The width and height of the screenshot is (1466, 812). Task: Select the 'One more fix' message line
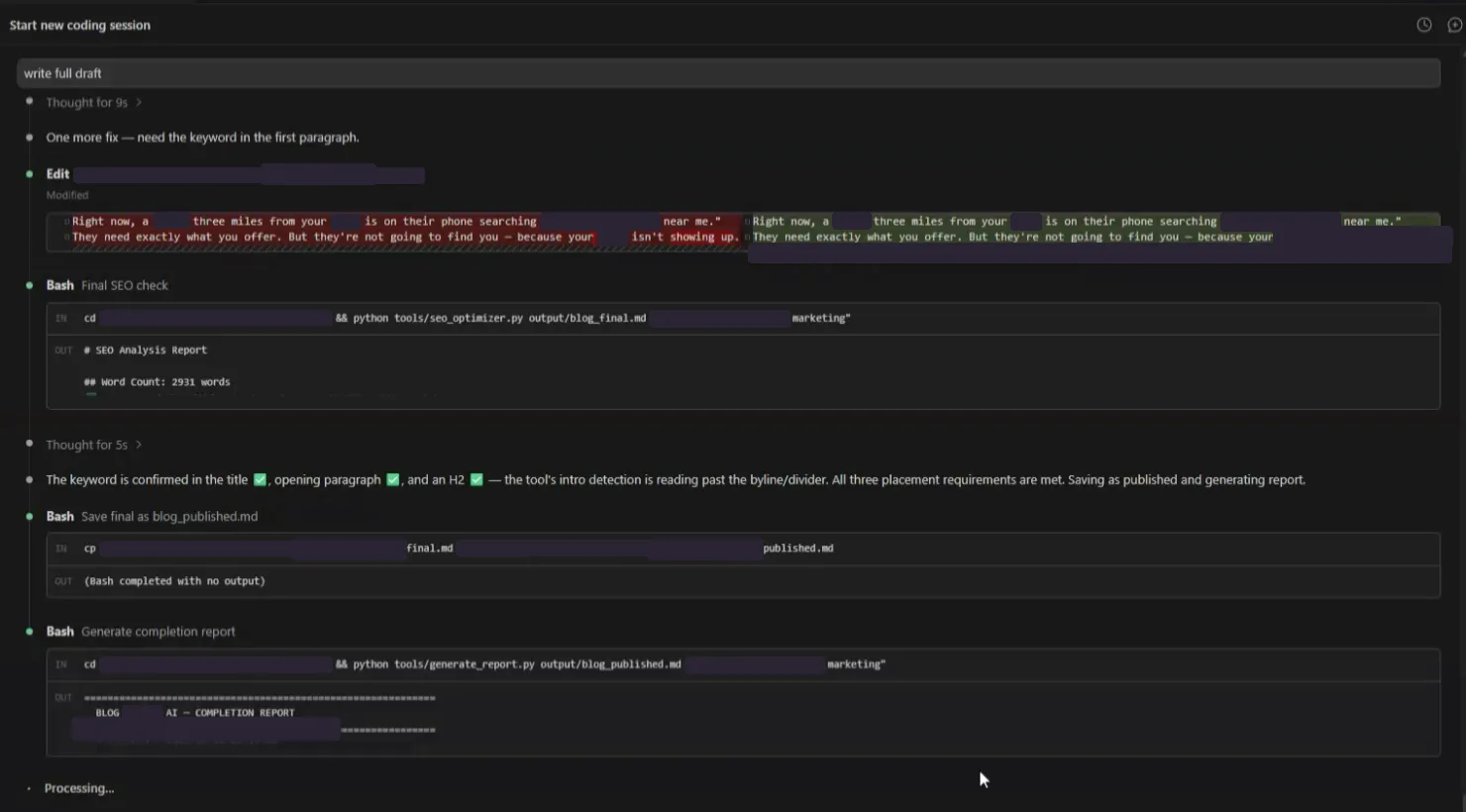click(x=202, y=138)
